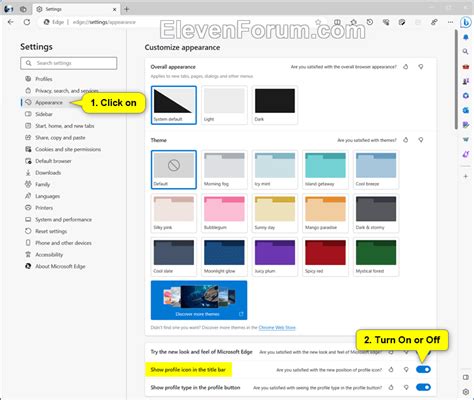
Task: Refresh the page with the reload icon
Action: tap(27, 22)
